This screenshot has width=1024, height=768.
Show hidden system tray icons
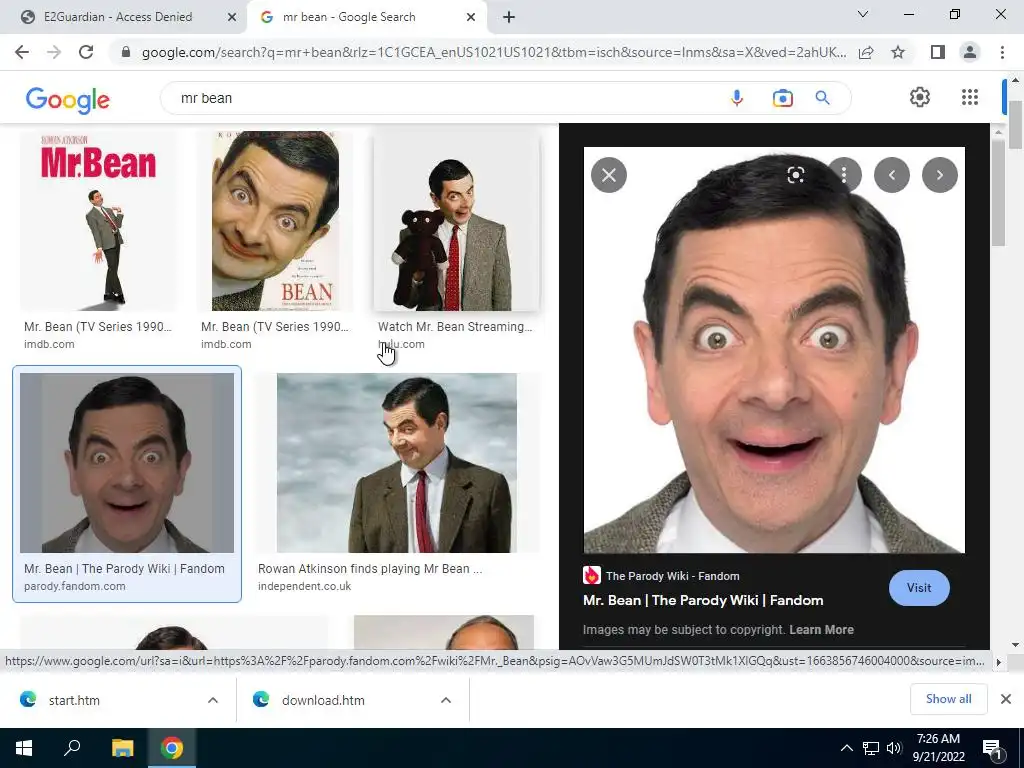[846, 748]
